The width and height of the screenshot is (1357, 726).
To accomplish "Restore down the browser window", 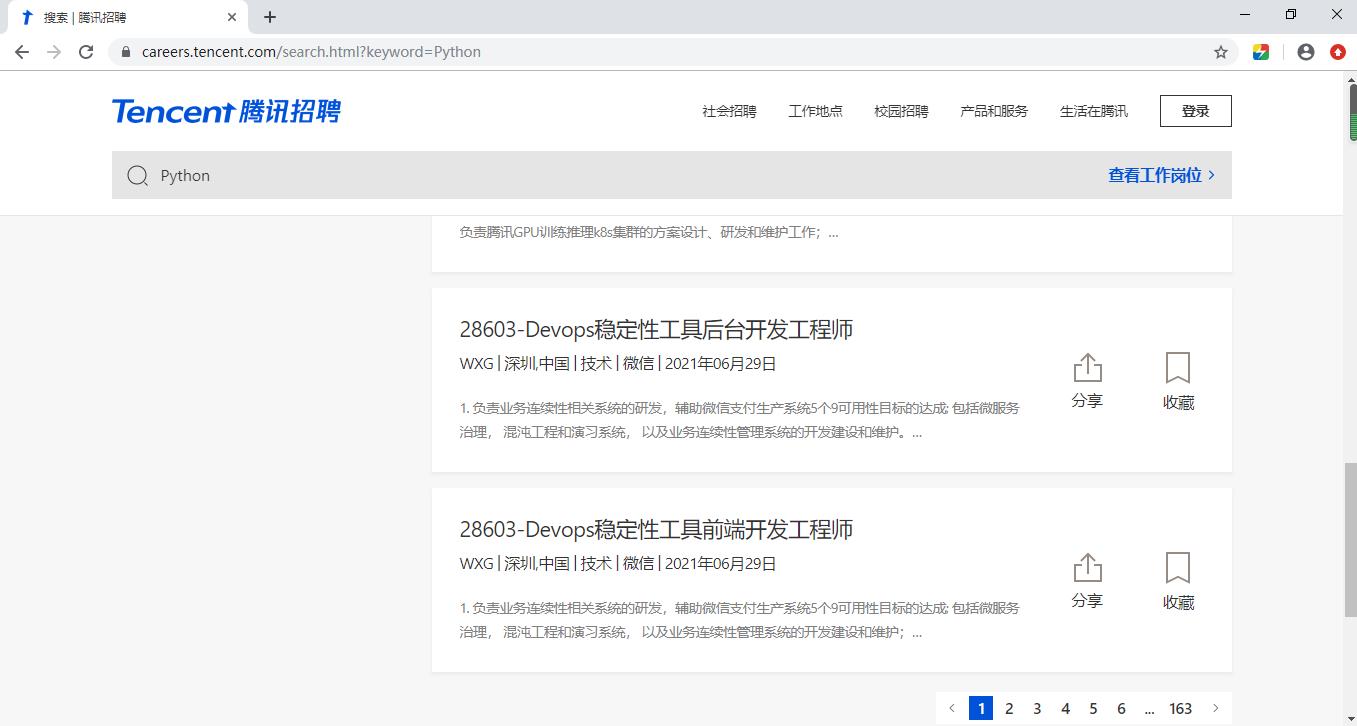I will point(1291,15).
